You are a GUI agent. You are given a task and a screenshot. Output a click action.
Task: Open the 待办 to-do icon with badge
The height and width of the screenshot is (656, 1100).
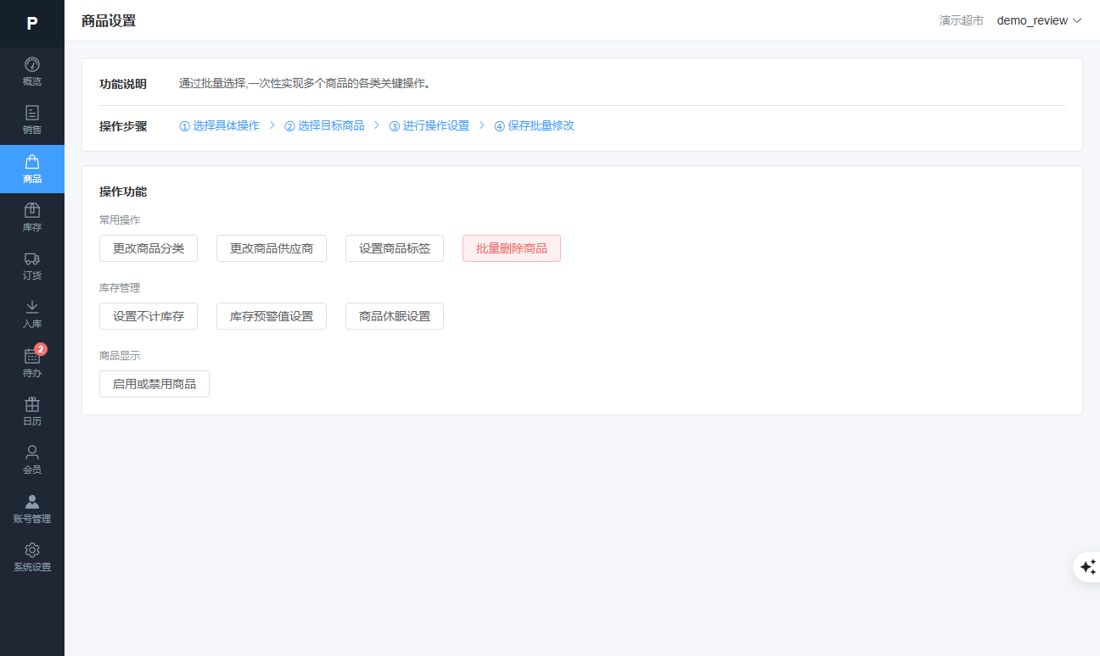[x=32, y=363]
